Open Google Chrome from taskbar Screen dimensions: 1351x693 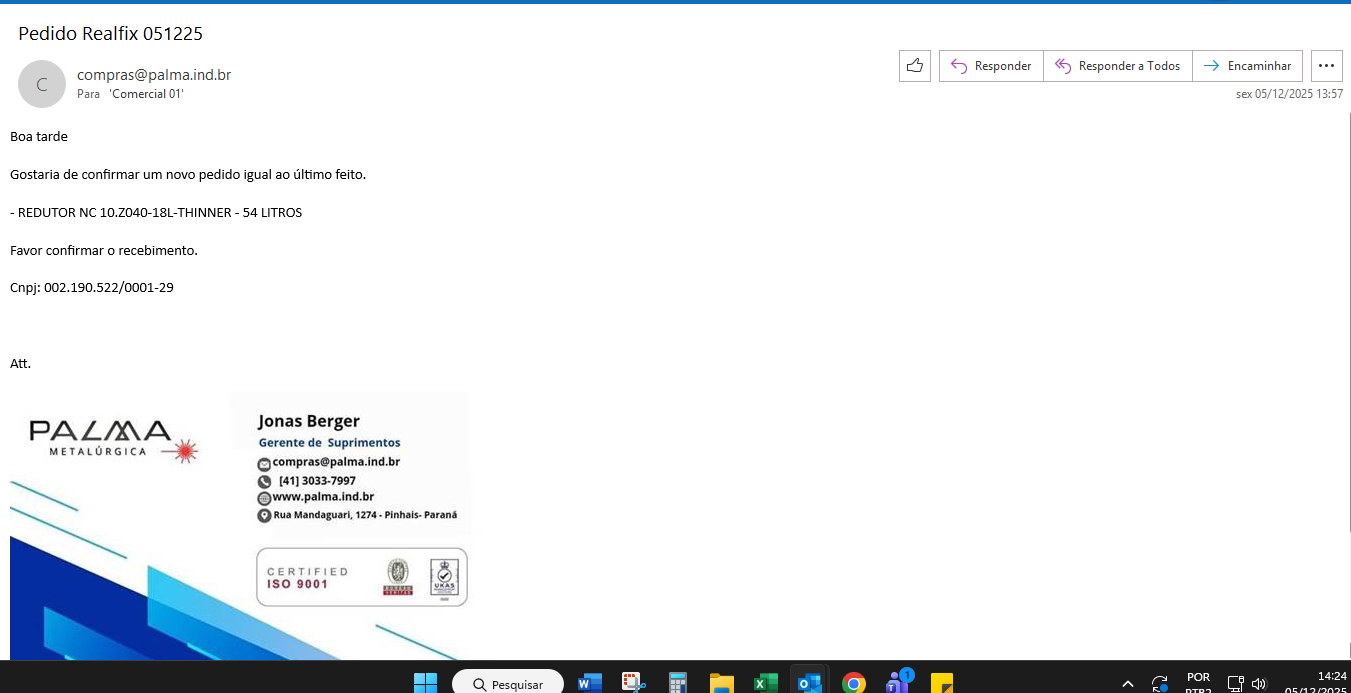[853, 683]
